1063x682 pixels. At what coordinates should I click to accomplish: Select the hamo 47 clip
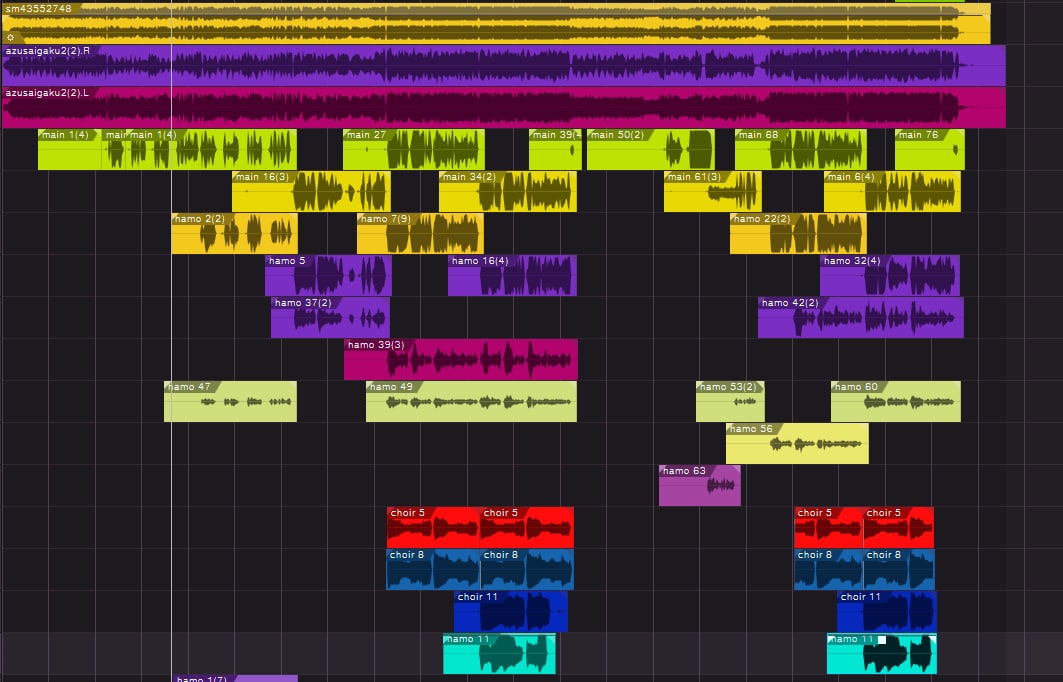[230, 401]
